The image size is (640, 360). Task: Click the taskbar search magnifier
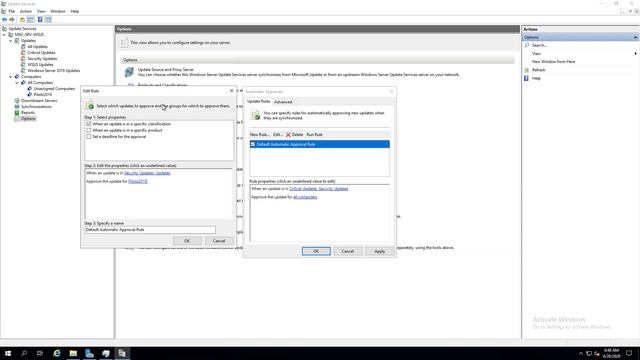point(24,353)
